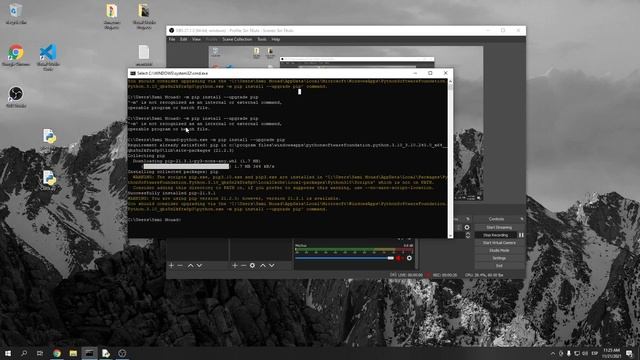This screenshot has height=360, width=640.
Task: Open source properties gear in OBS Sources panel
Action: coord(252,265)
